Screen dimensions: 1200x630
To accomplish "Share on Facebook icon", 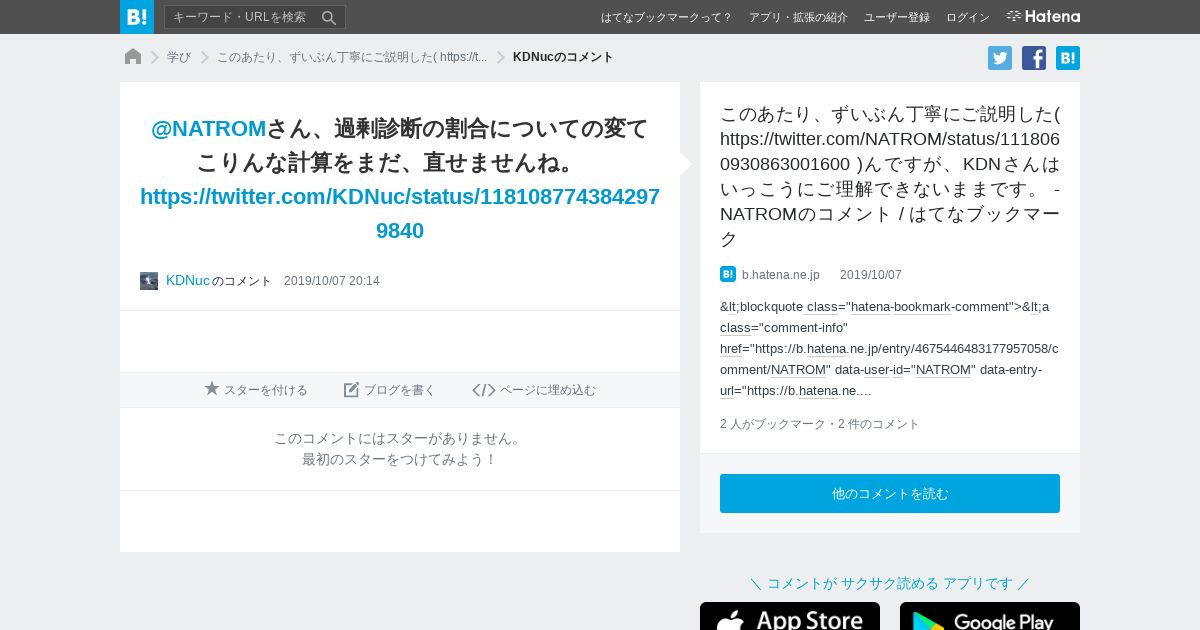I will pos(1034,58).
